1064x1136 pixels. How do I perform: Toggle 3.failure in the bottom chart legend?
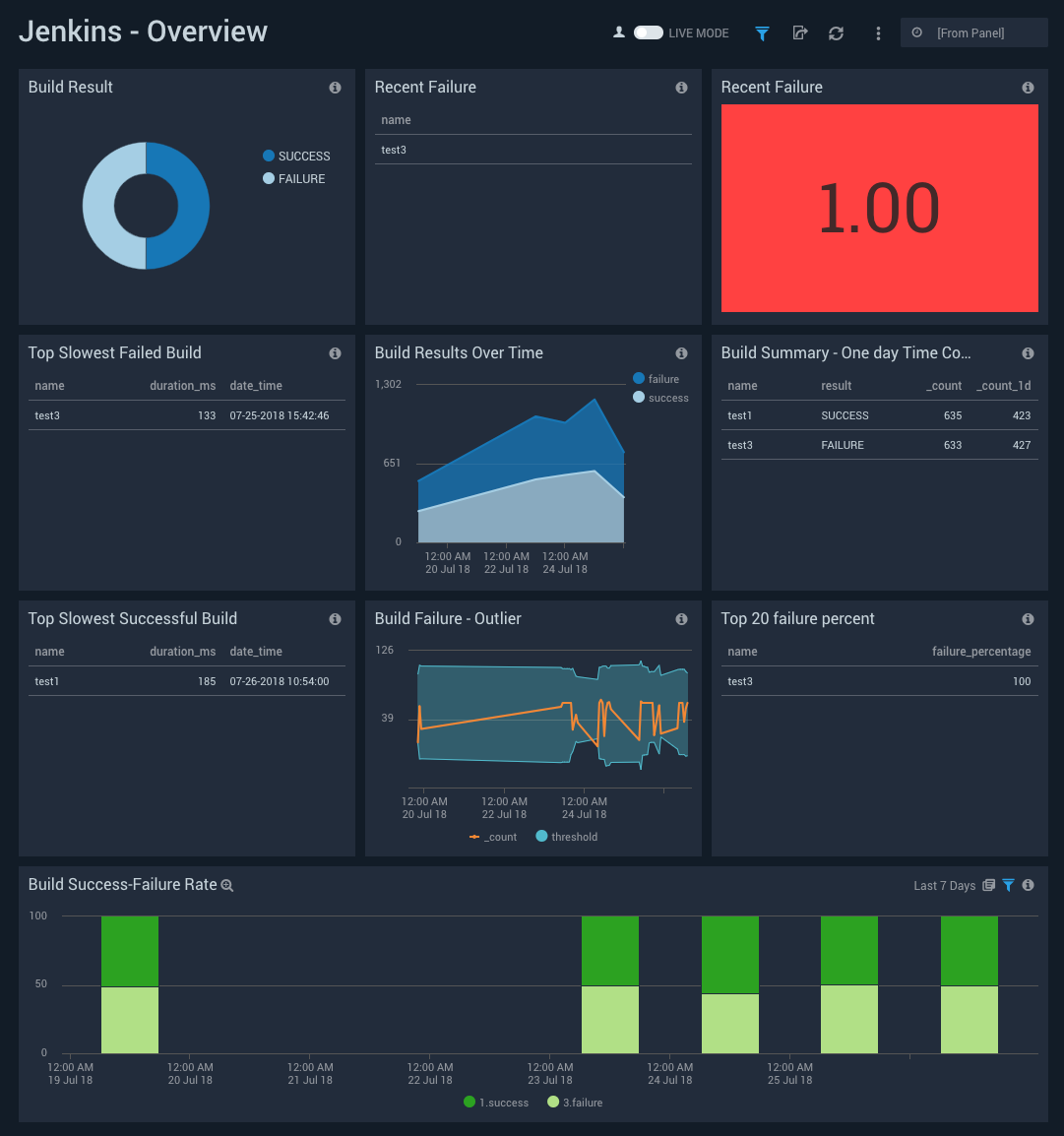(x=575, y=1103)
